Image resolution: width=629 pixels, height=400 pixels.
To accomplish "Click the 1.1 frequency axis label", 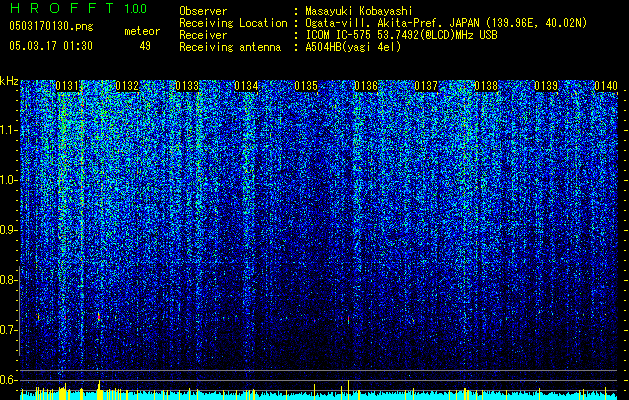I will pyautogui.click(x=8, y=130).
